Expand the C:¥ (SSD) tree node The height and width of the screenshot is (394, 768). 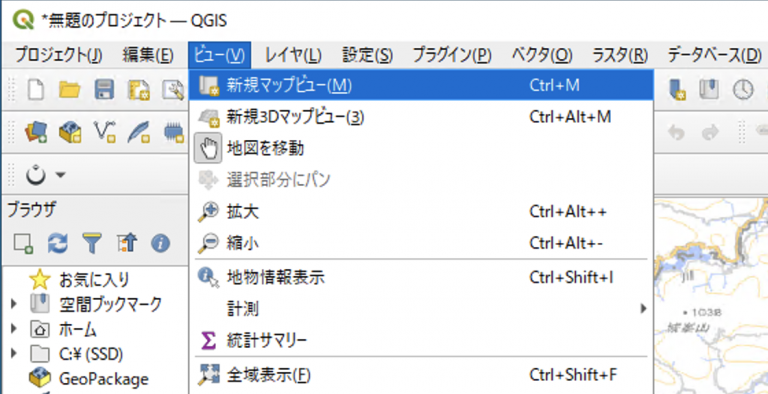tap(14, 353)
